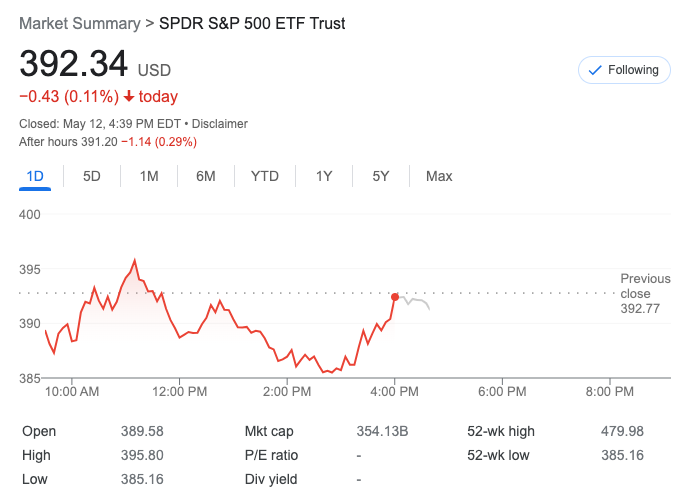686x499 pixels.
Task: Toggle the Following button
Action: (624, 70)
